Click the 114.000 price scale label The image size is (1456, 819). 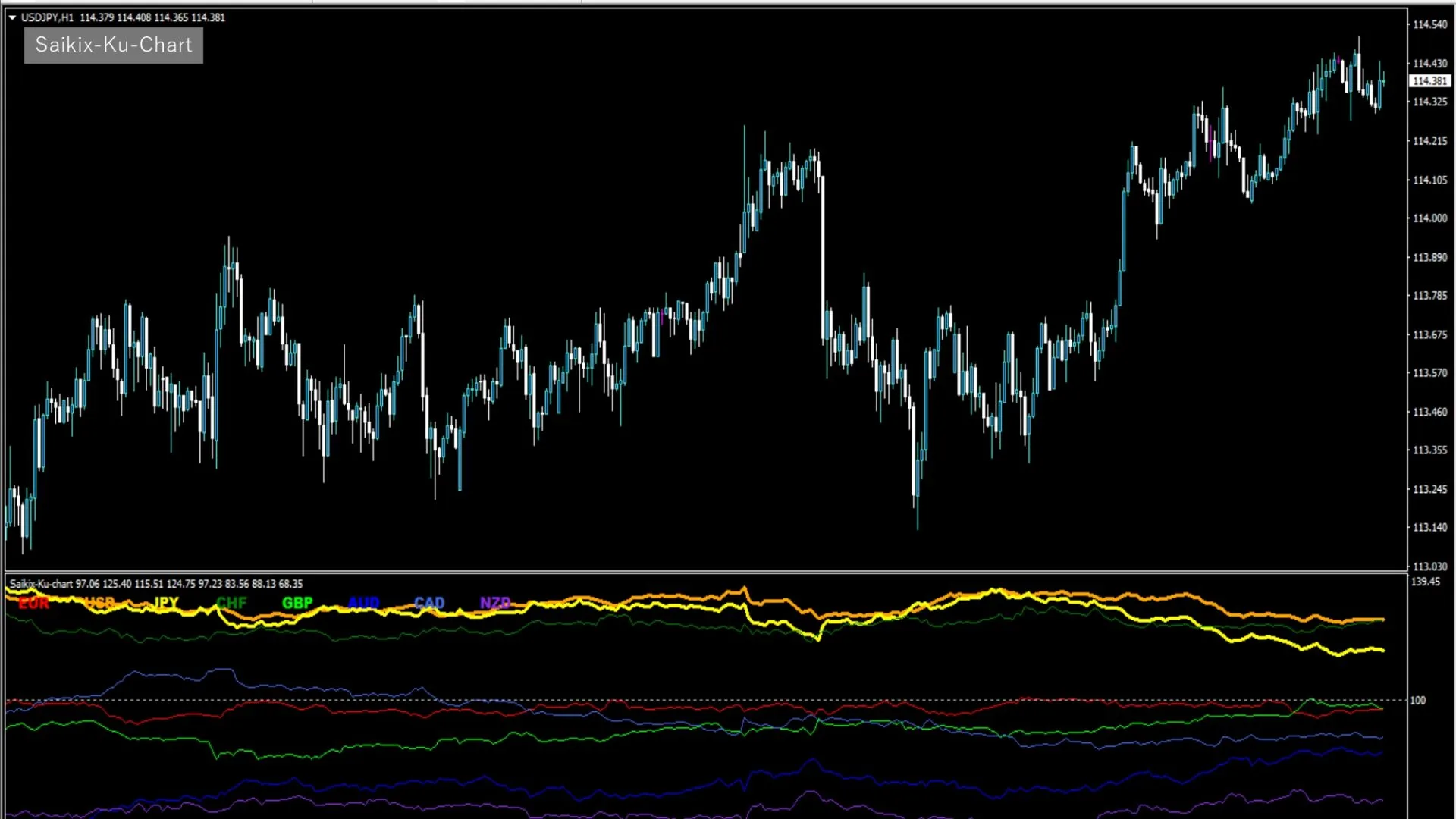1430,218
